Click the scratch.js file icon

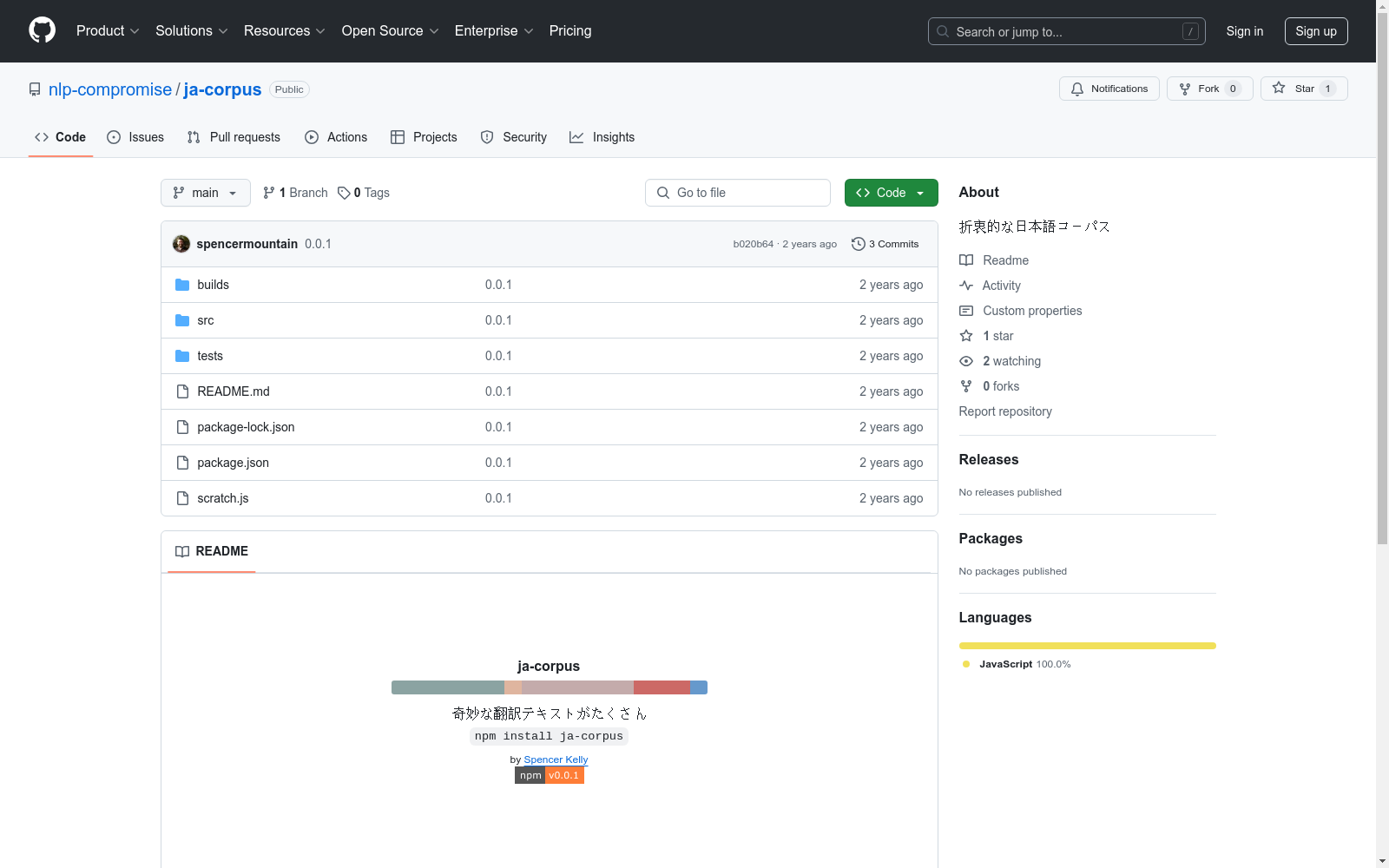click(x=182, y=498)
